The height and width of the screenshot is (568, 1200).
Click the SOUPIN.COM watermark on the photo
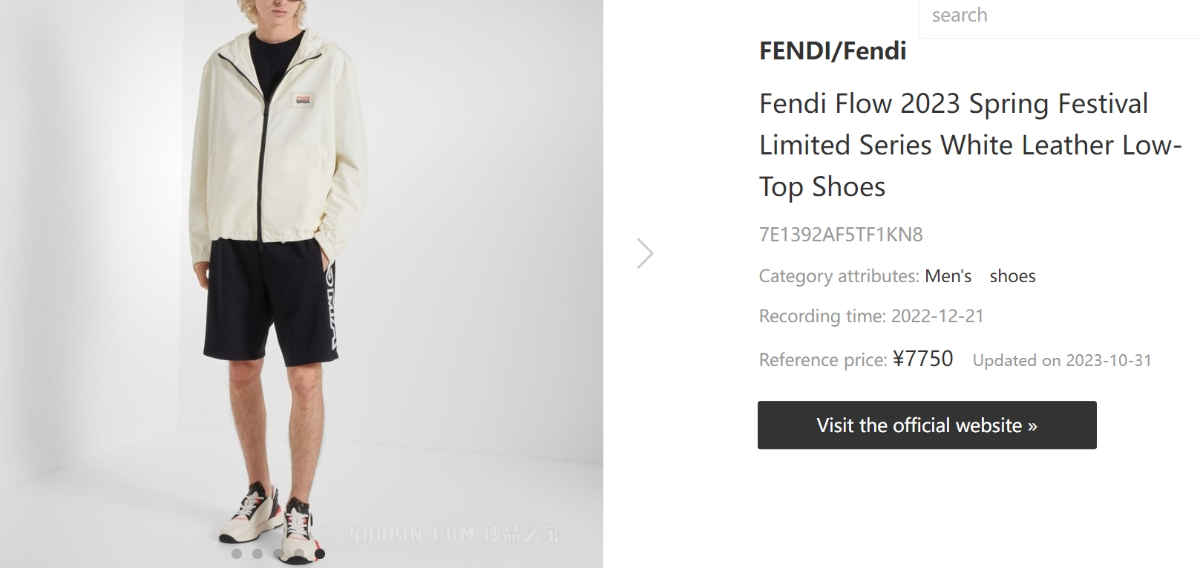tap(452, 533)
